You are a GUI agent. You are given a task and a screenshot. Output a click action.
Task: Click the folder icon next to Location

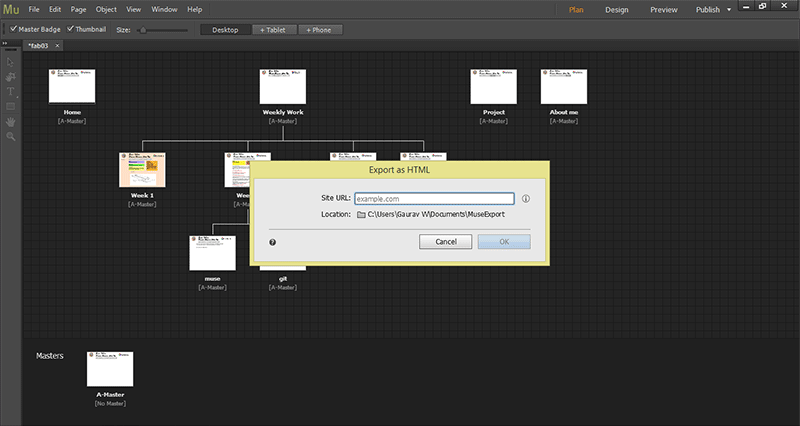[x=361, y=215]
